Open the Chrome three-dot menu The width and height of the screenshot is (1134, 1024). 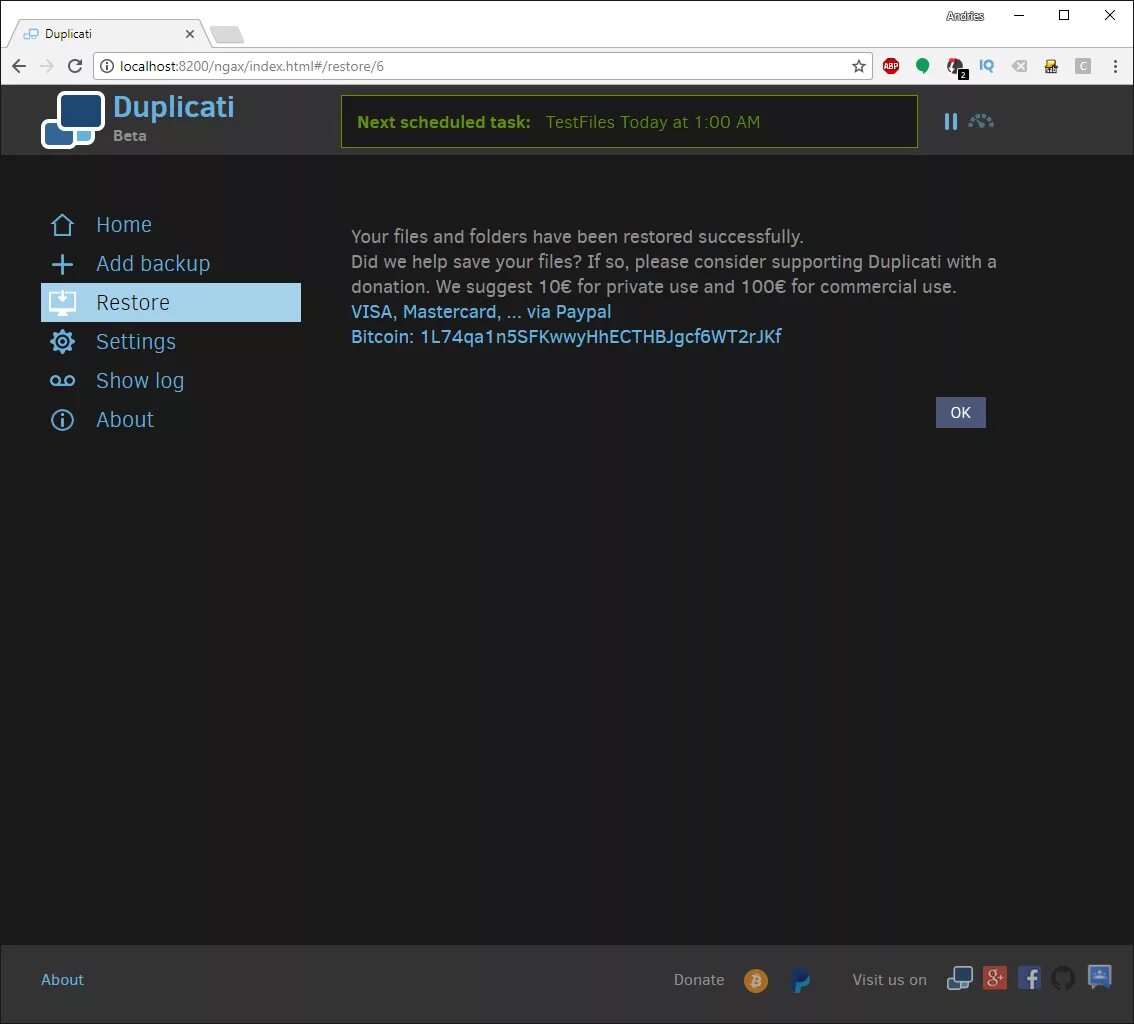[1115, 67]
